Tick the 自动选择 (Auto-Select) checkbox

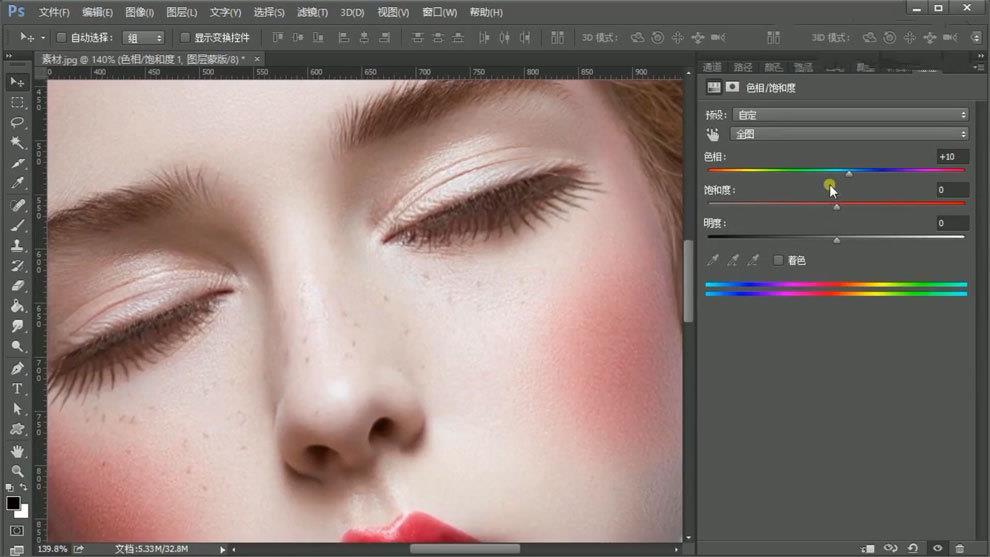(x=61, y=38)
